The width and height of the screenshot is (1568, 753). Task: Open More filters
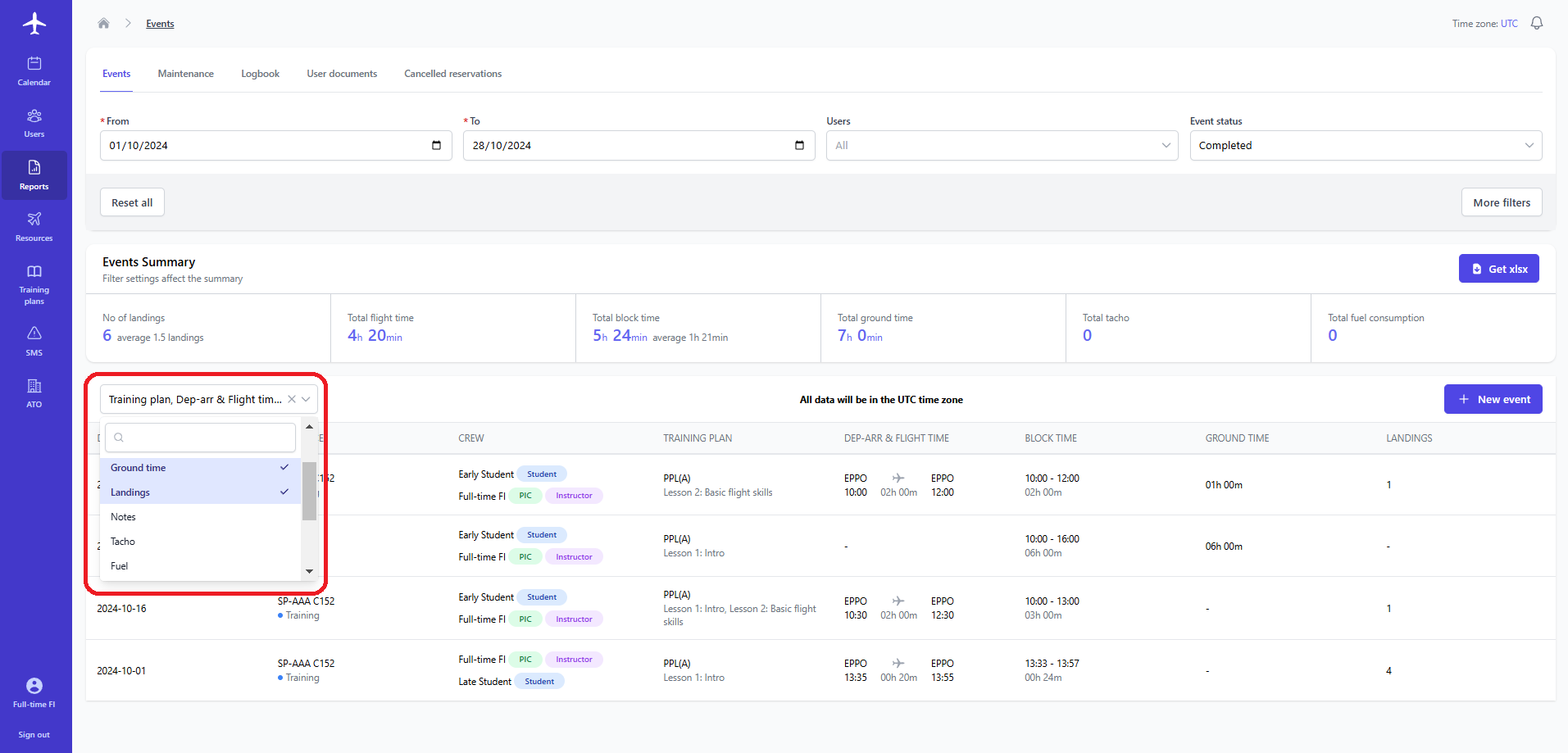pyautogui.click(x=1502, y=202)
